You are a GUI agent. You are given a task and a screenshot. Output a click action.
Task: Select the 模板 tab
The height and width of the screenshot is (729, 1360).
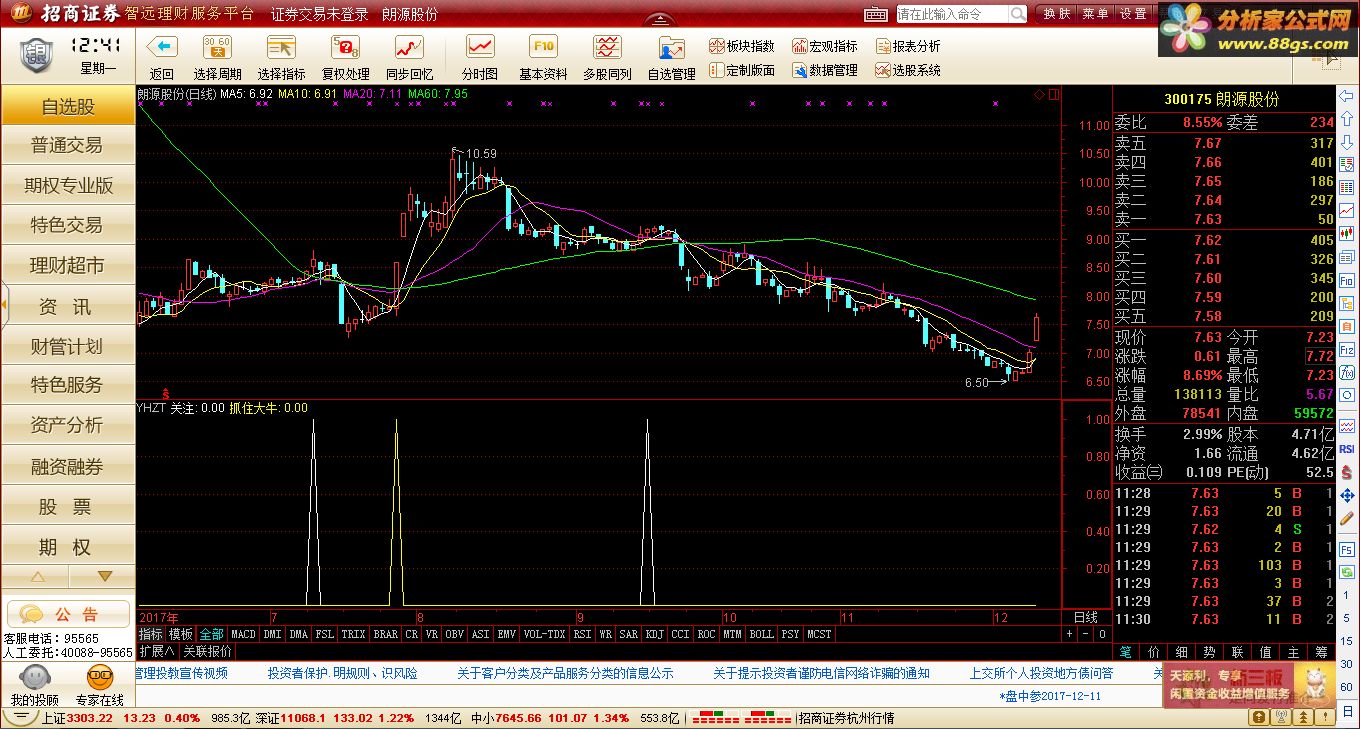tap(180, 634)
